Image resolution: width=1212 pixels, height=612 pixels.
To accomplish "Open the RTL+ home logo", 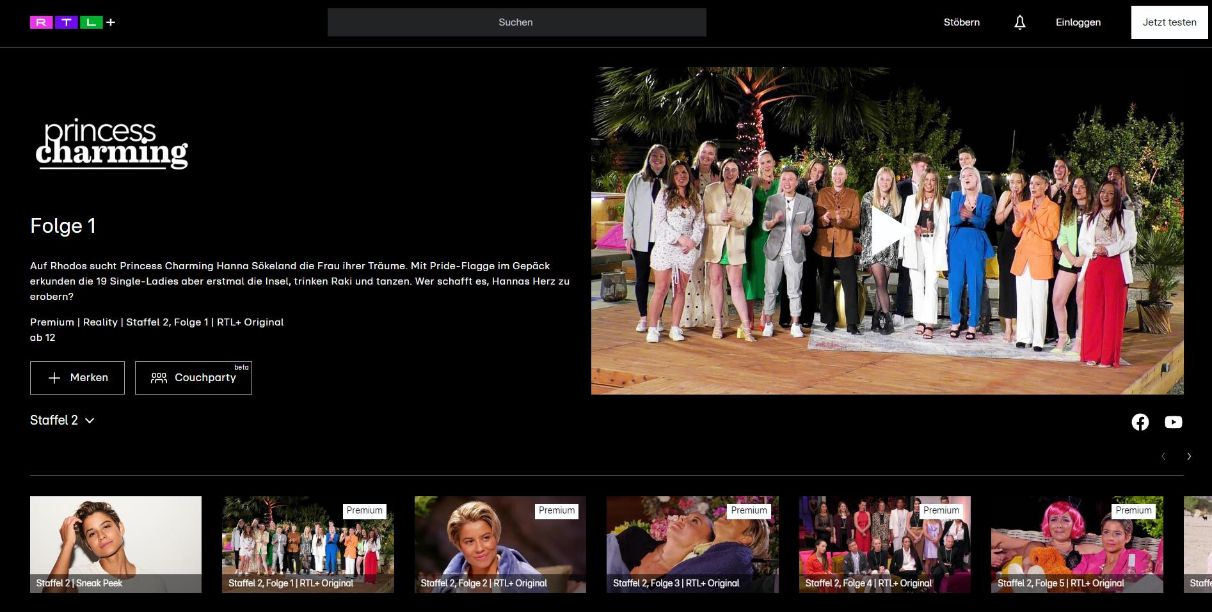I will (x=72, y=22).
